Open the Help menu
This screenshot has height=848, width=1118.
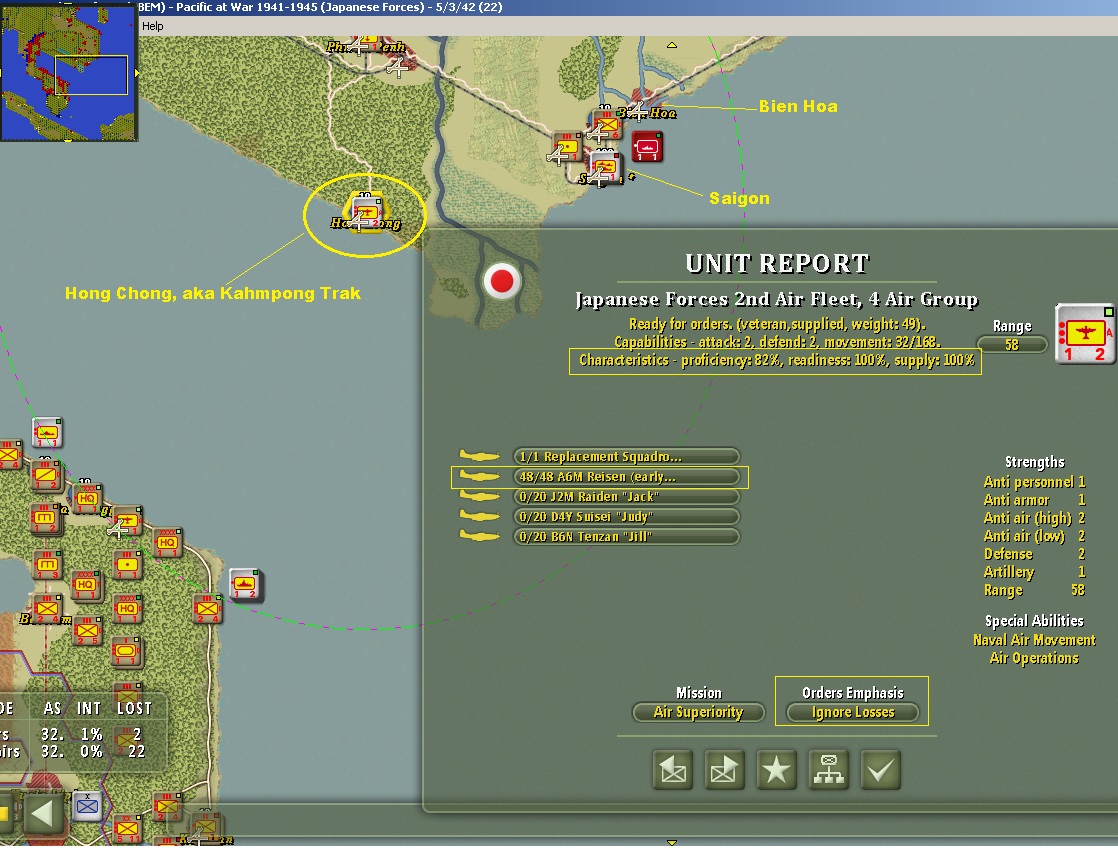tap(153, 26)
